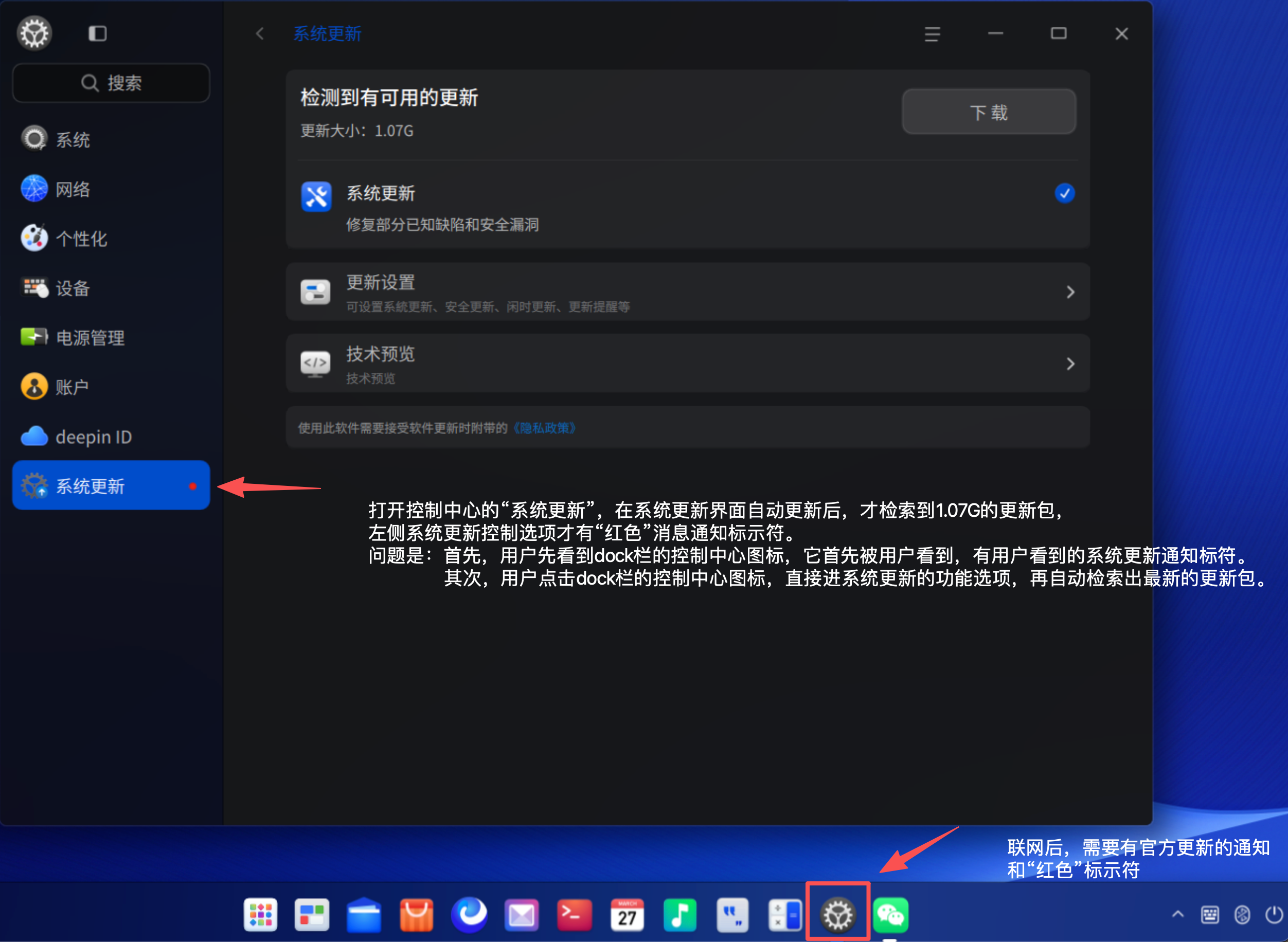Screen dimensions: 1288x942
Task: Click the 下载 button
Action: coord(989,112)
